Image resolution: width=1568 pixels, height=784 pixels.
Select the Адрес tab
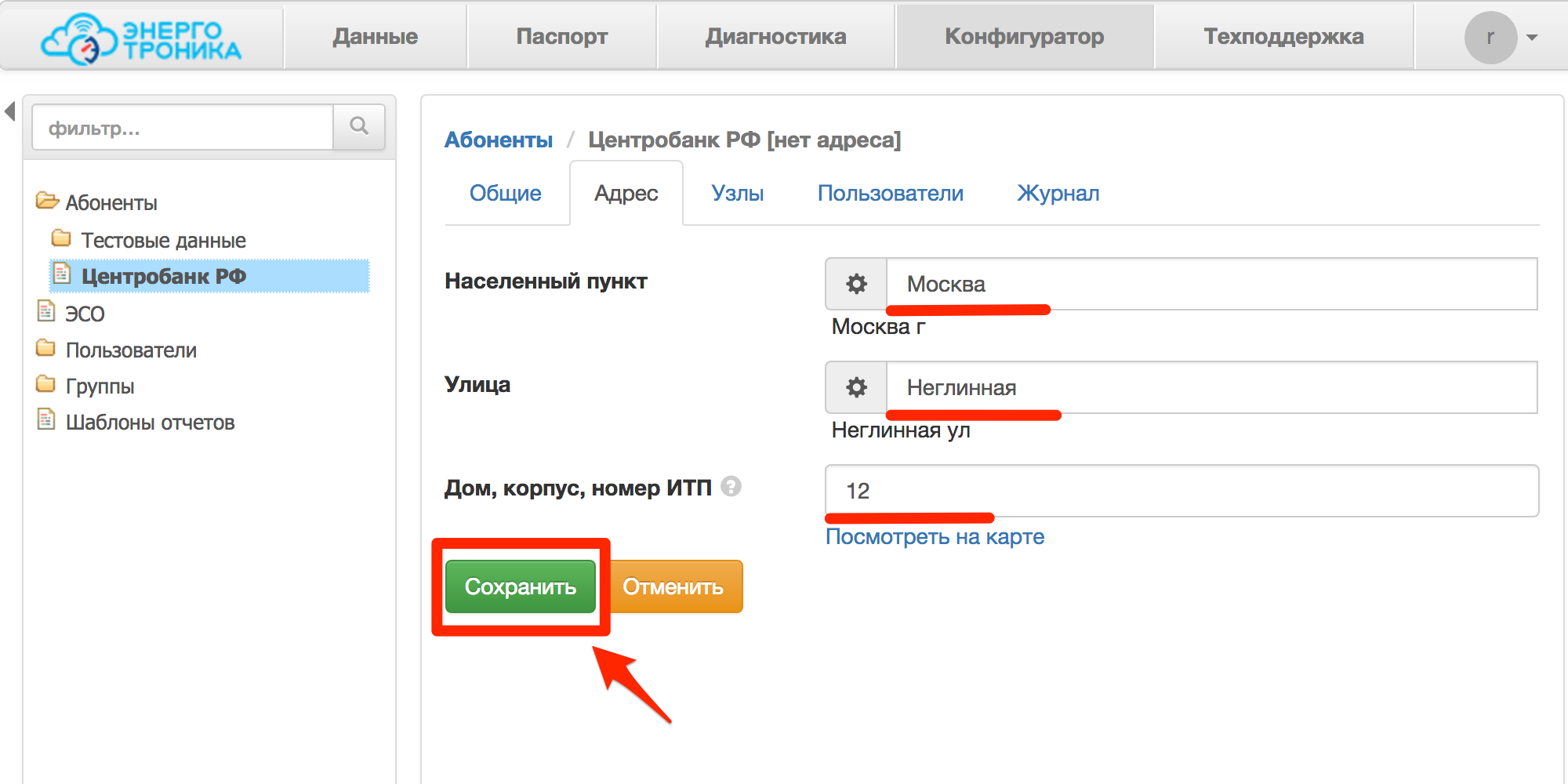[x=626, y=193]
